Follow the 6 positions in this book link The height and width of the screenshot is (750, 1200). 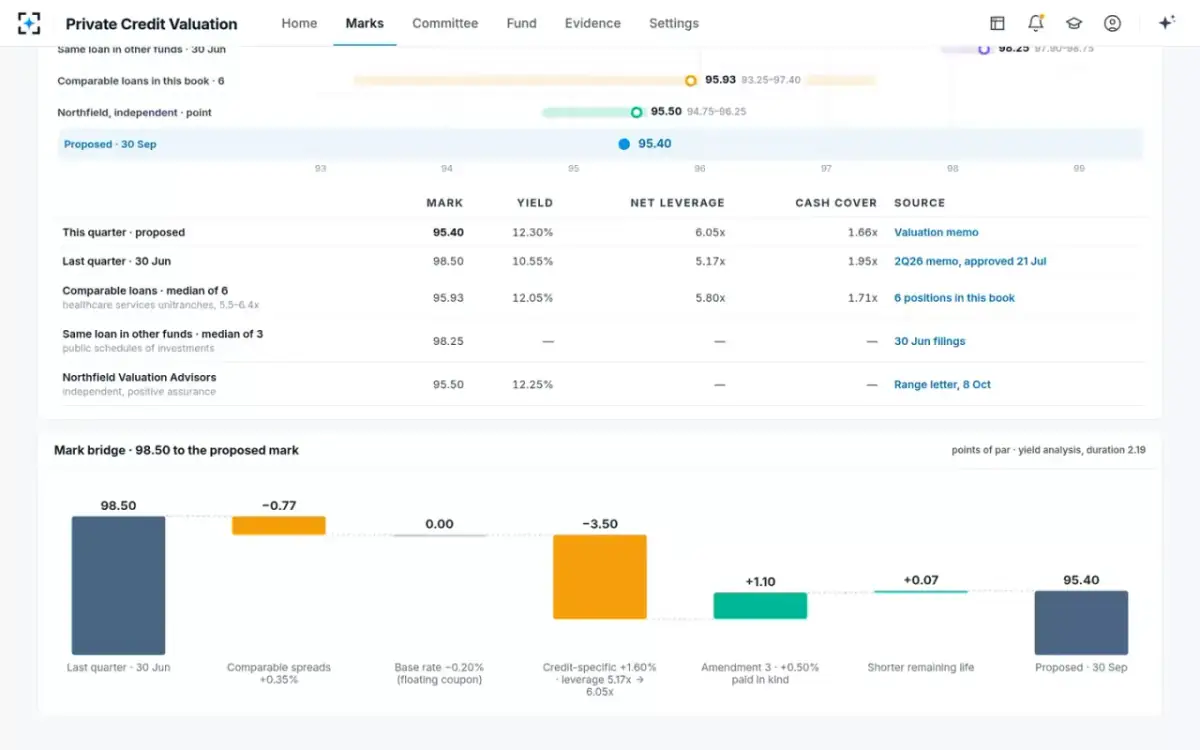(x=954, y=298)
